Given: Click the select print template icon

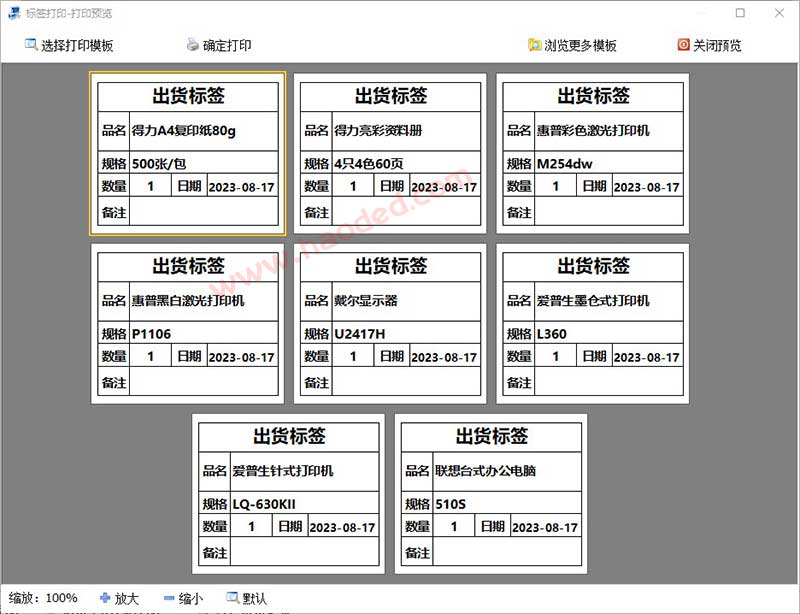Looking at the screenshot, I should (31, 45).
